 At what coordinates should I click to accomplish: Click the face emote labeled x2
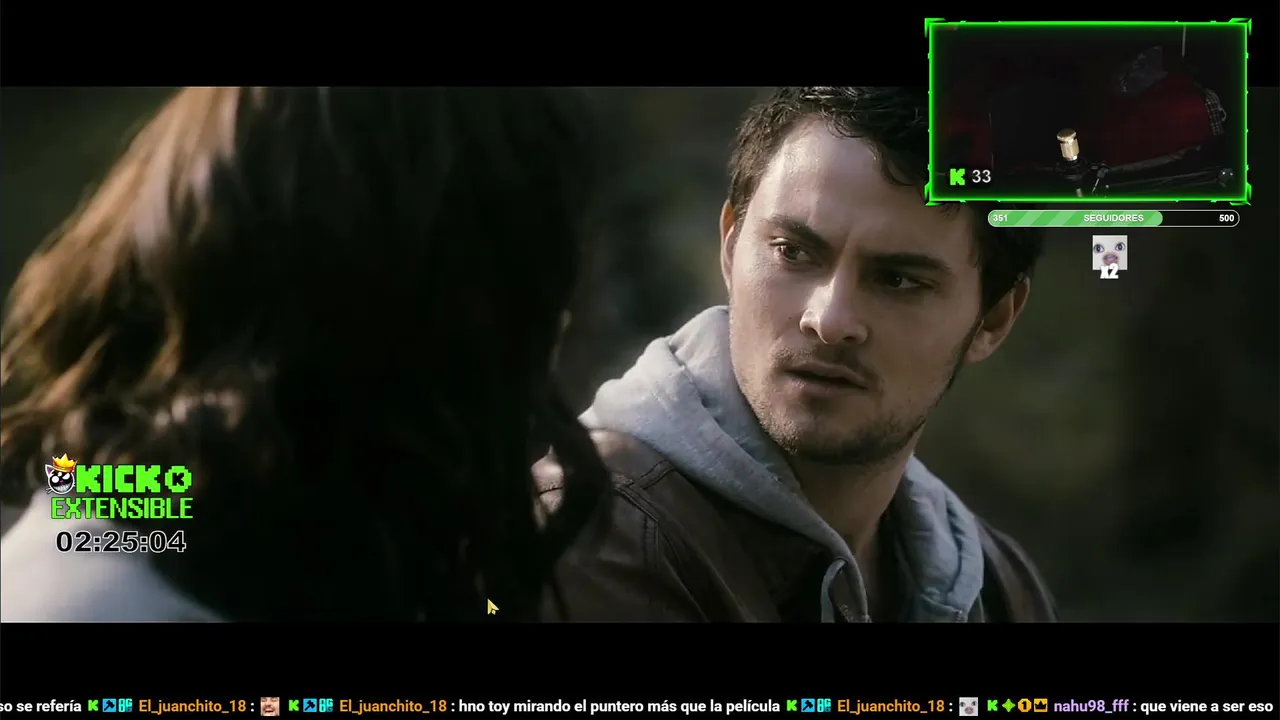1109,256
